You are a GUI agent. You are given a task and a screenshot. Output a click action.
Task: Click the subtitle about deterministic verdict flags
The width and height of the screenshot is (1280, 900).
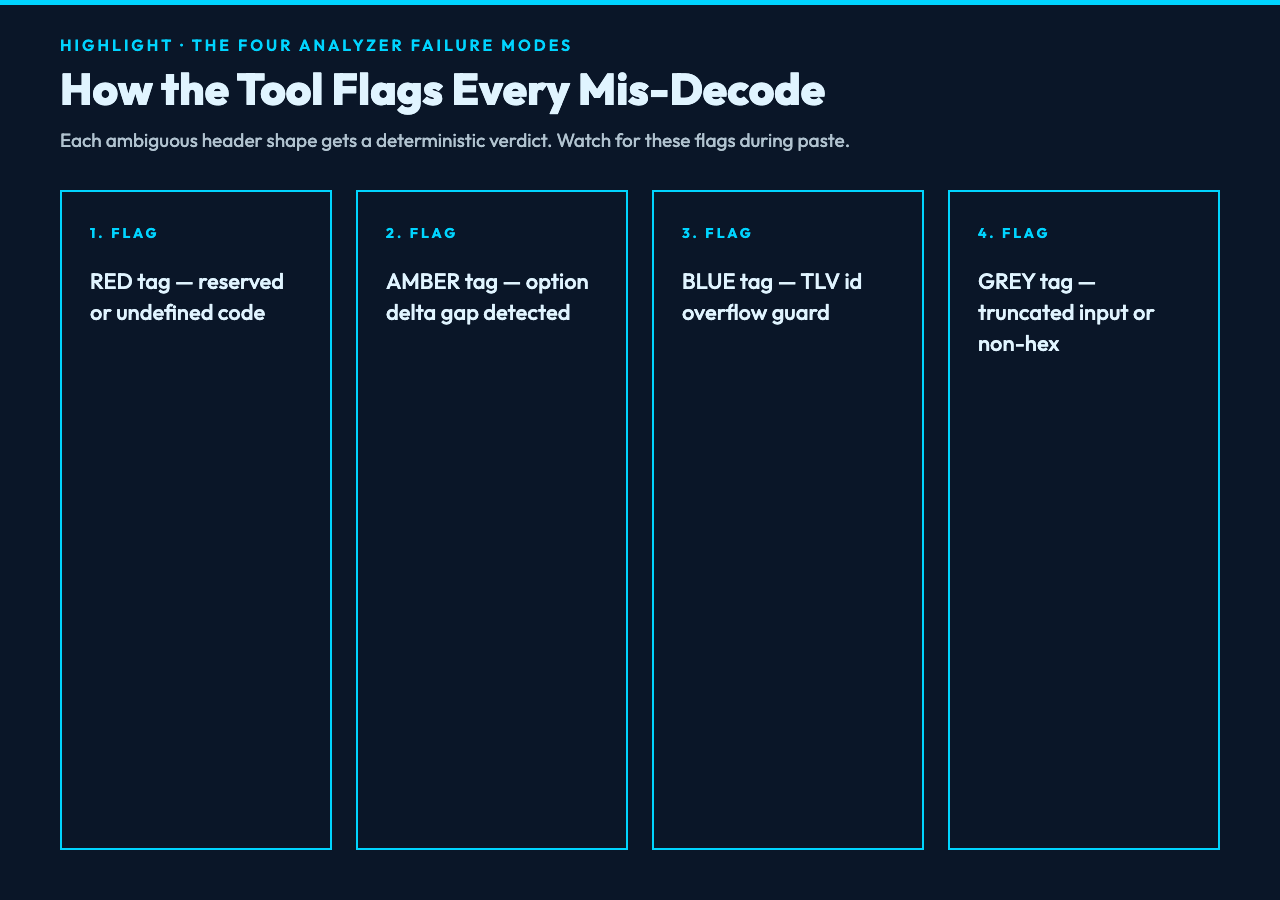click(455, 140)
